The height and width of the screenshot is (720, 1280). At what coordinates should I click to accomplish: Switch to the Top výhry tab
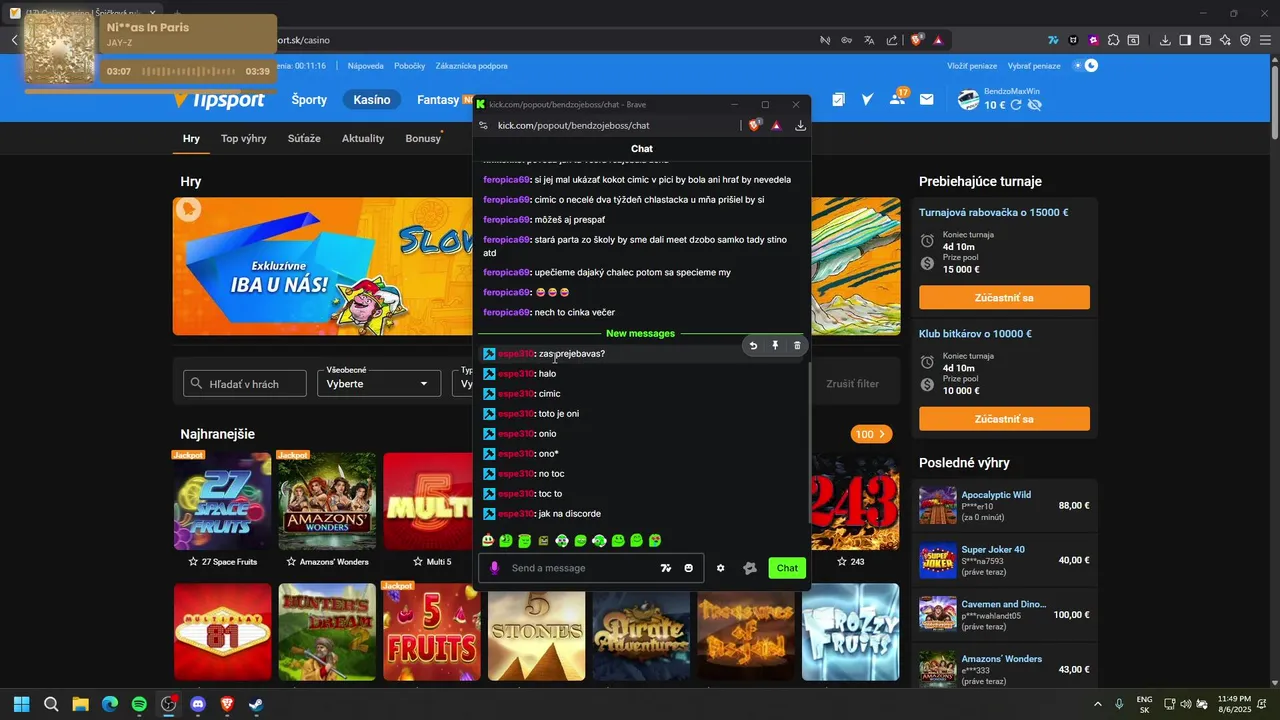pos(244,139)
